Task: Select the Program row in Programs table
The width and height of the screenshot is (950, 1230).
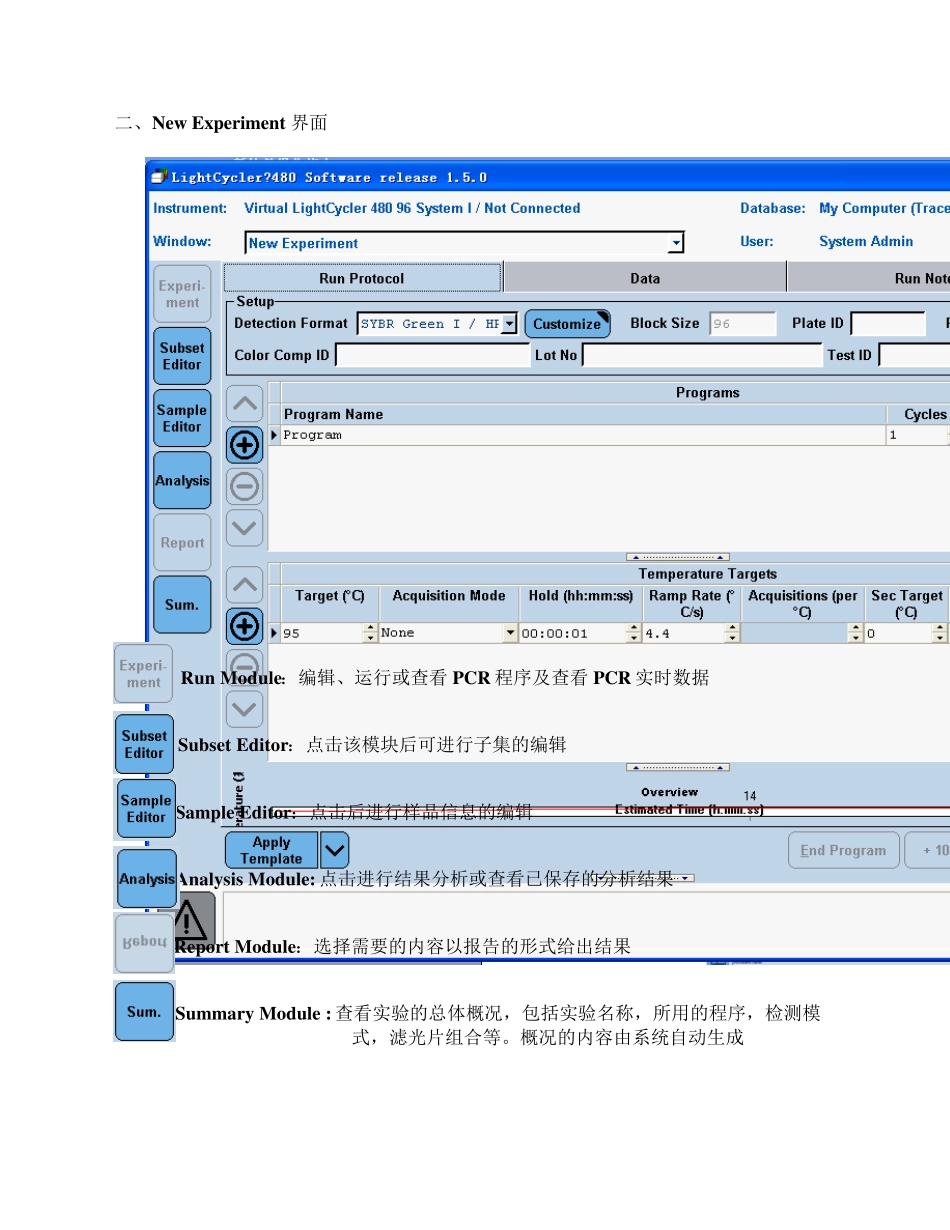Action: click(608, 435)
